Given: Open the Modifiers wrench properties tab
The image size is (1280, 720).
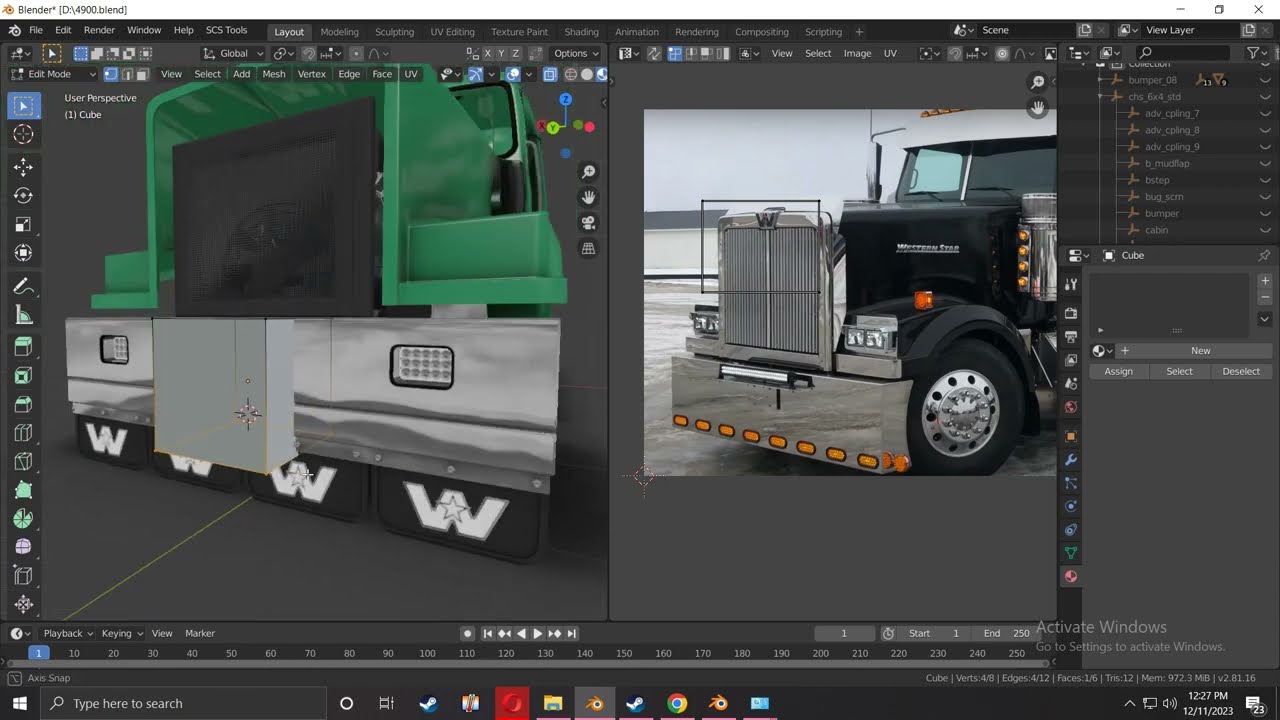Looking at the screenshot, I should [1071, 460].
